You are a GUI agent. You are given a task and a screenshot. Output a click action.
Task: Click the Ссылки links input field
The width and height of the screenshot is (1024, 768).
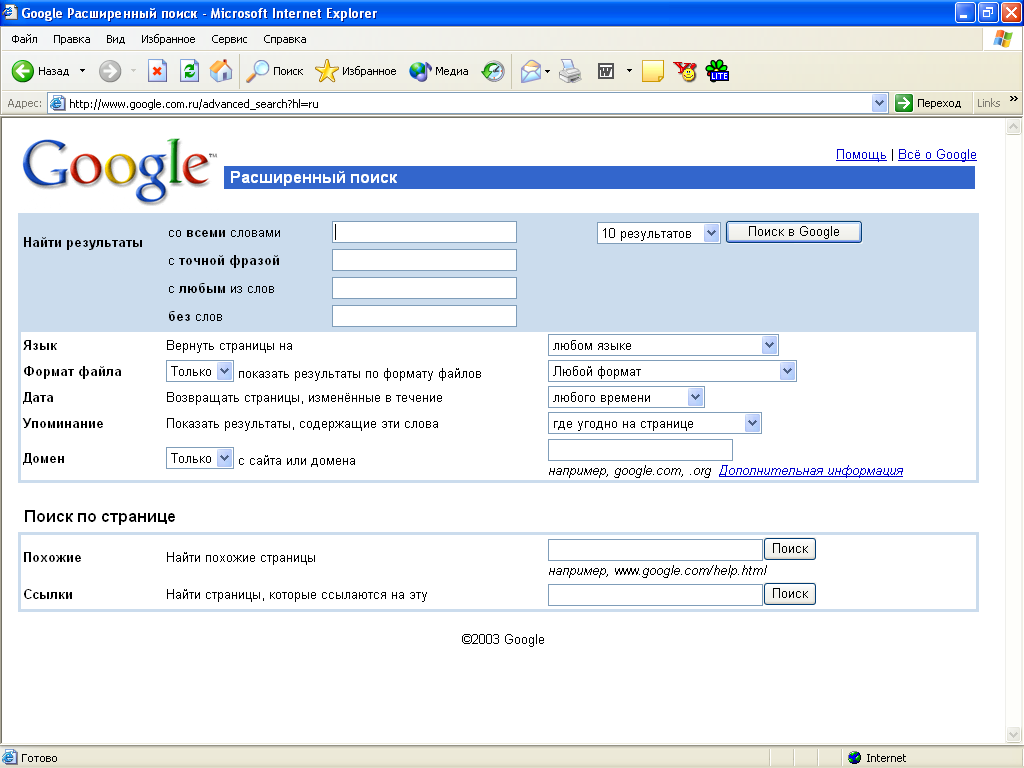[x=655, y=594]
